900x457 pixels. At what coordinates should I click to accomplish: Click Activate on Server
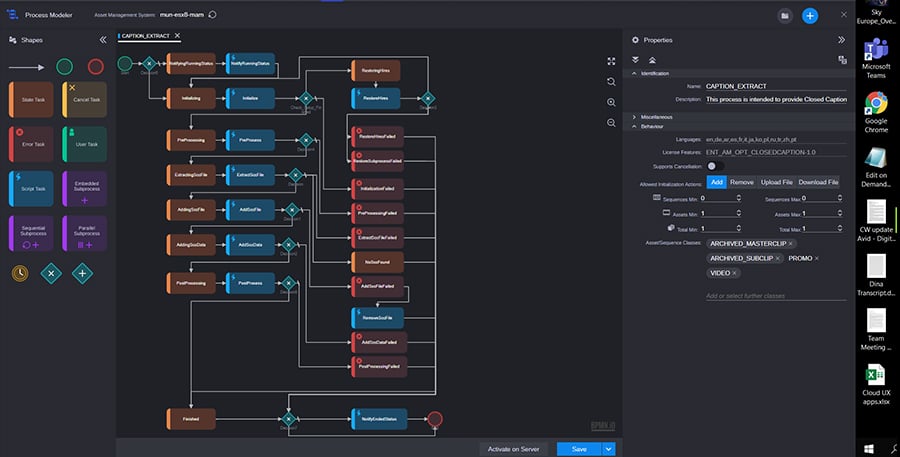tap(513, 449)
